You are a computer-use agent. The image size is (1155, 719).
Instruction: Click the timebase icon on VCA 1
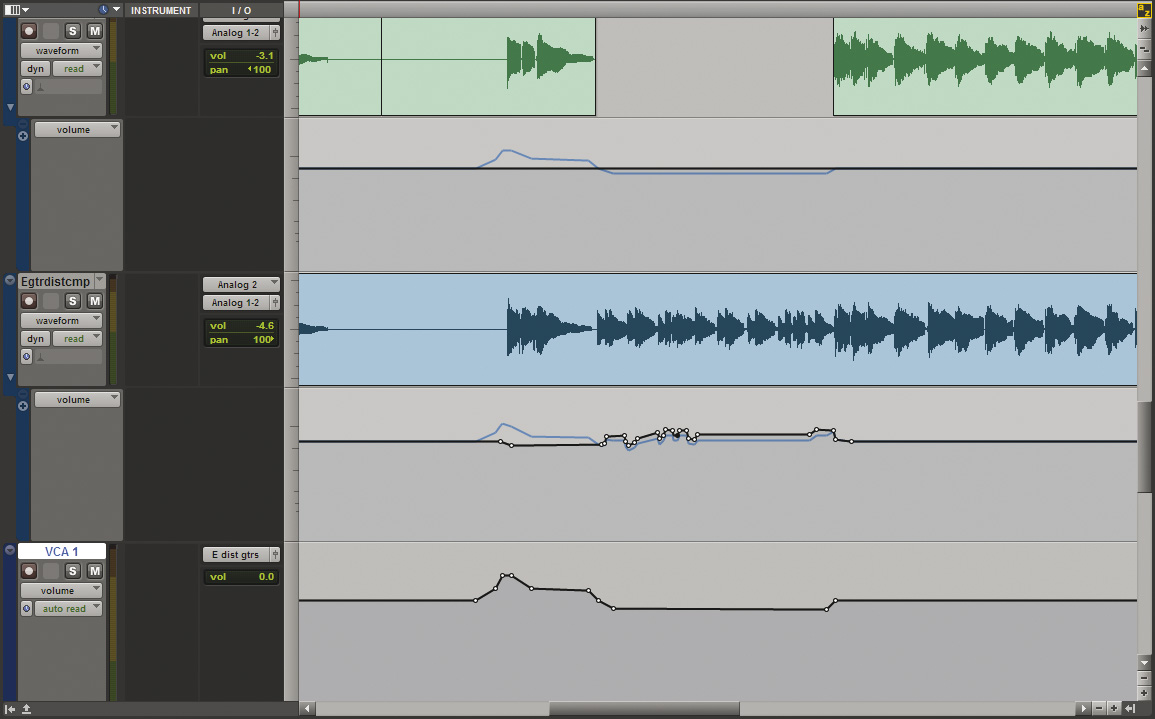(27, 609)
